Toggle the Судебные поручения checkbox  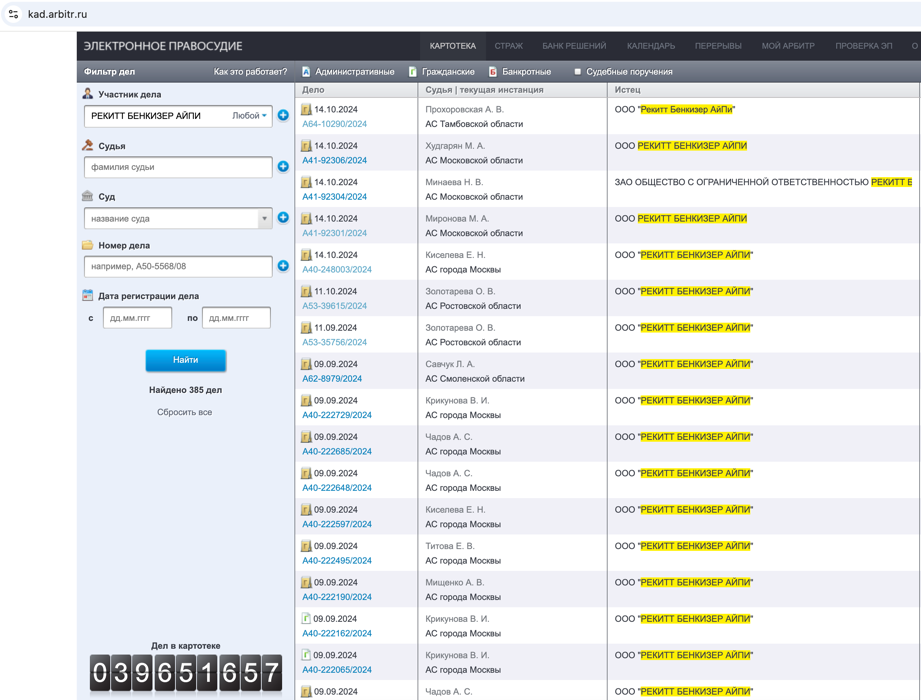(x=577, y=72)
